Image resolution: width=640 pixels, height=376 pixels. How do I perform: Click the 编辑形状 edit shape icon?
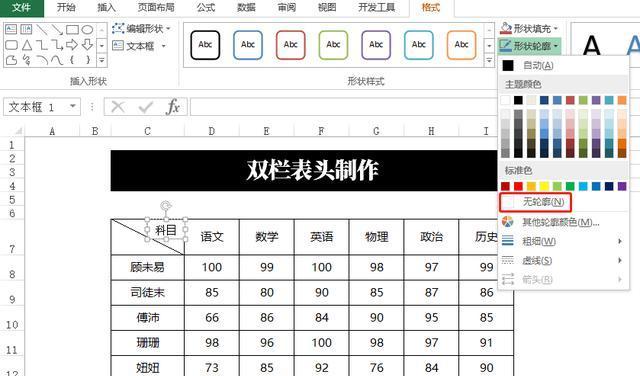point(118,28)
